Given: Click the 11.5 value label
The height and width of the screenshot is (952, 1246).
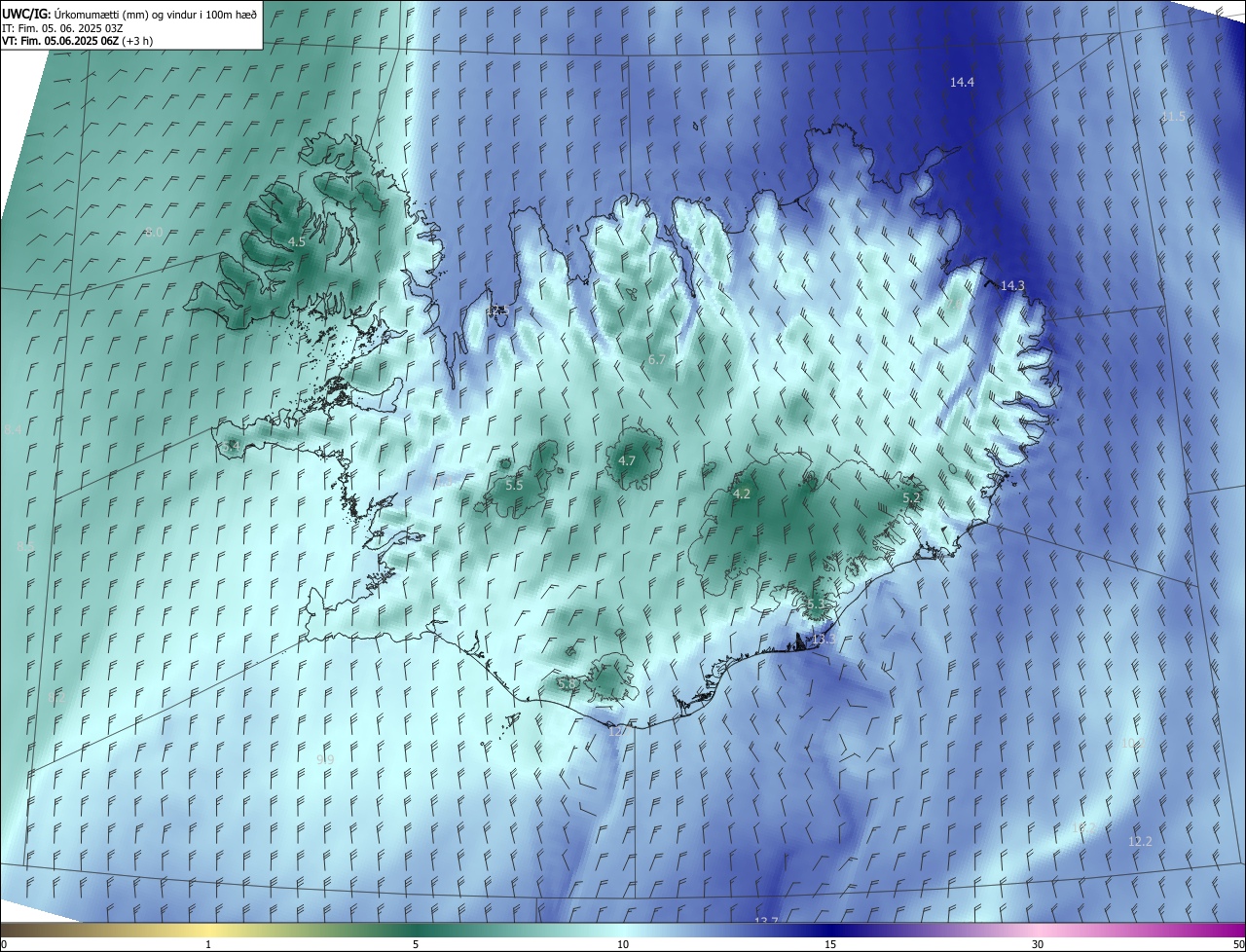Looking at the screenshot, I should pyautogui.click(x=1173, y=117).
